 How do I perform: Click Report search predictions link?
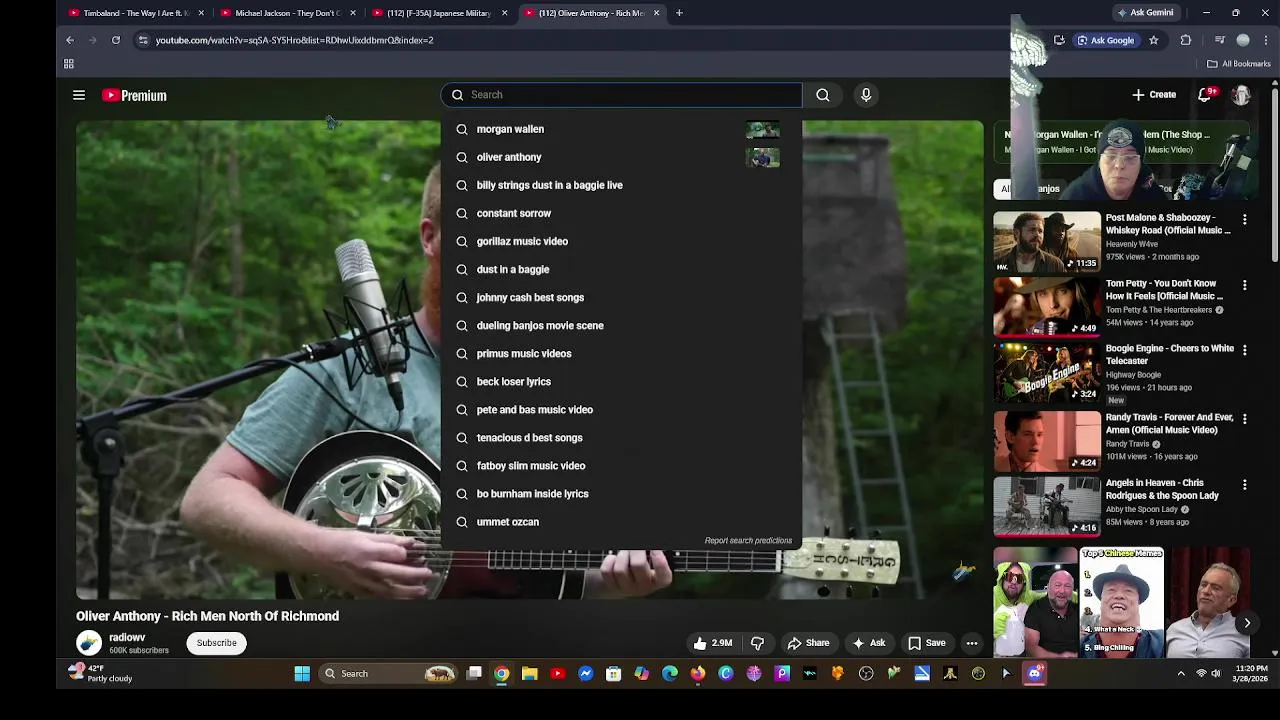click(x=748, y=541)
